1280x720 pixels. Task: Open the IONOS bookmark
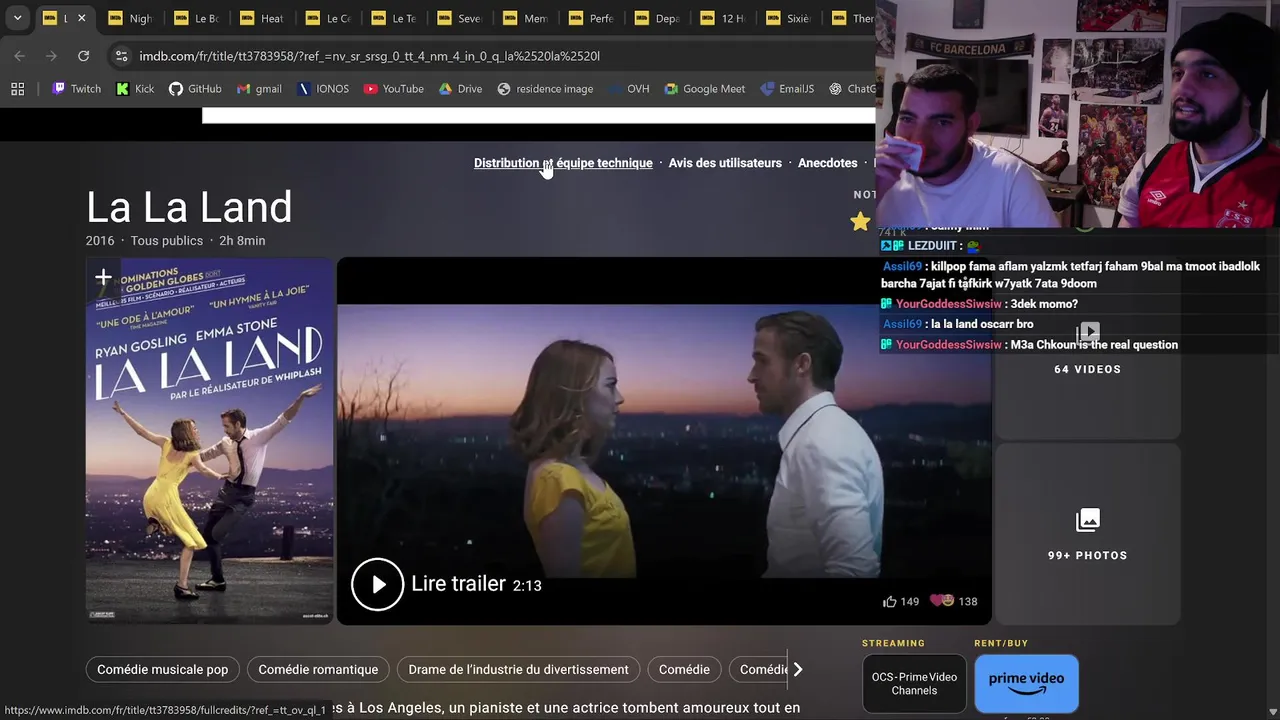[323, 89]
